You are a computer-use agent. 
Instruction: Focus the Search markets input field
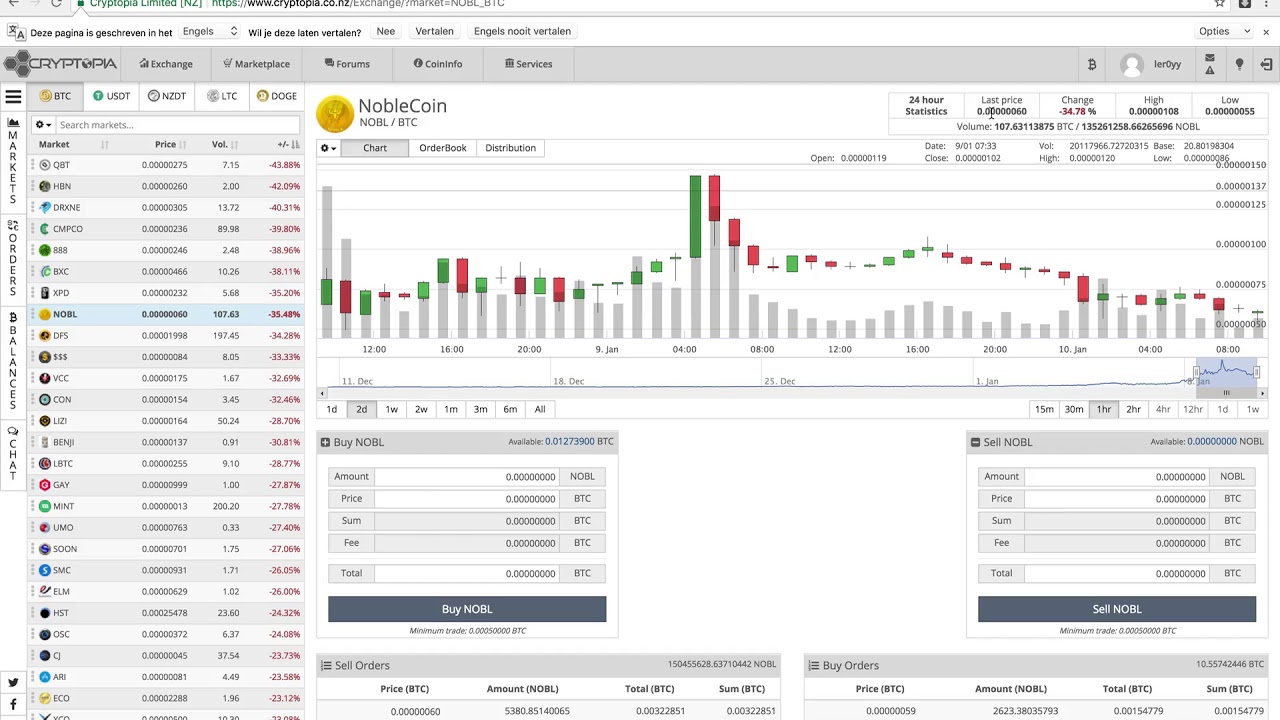click(178, 125)
